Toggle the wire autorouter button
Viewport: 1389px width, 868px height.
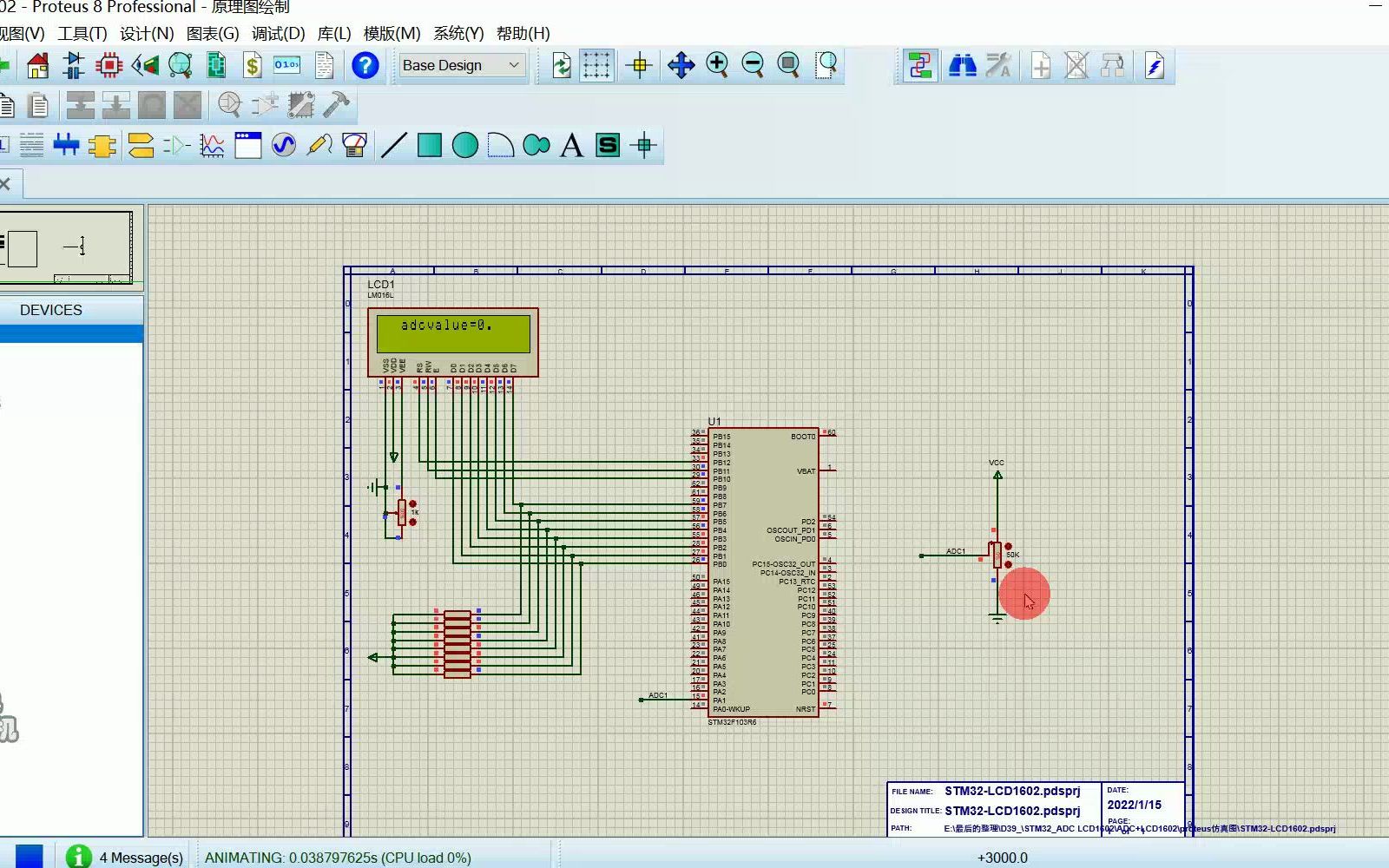[919, 65]
